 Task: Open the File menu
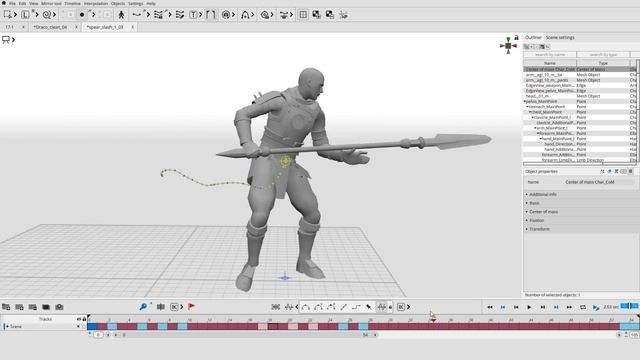[x=12, y=4]
